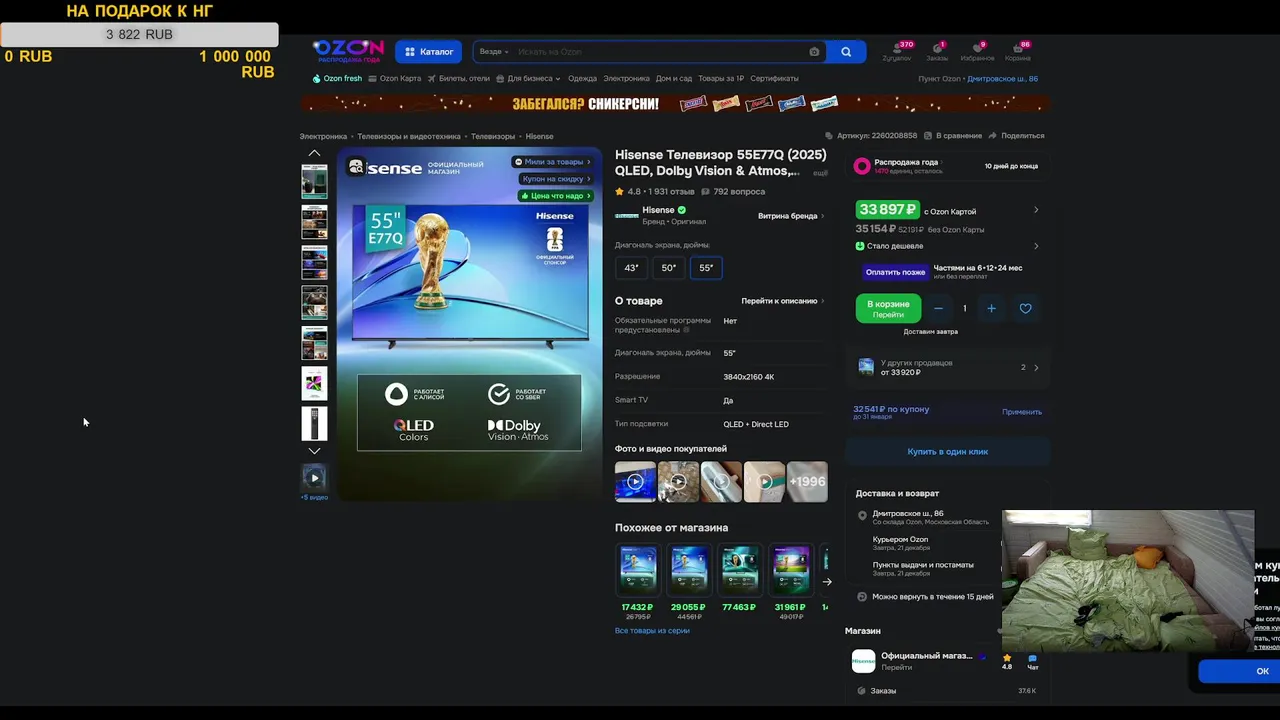Image resolution: width=1280 pixels, height=720 pixels.
Task: Open Дом и сад category
Action: point(674,78)
